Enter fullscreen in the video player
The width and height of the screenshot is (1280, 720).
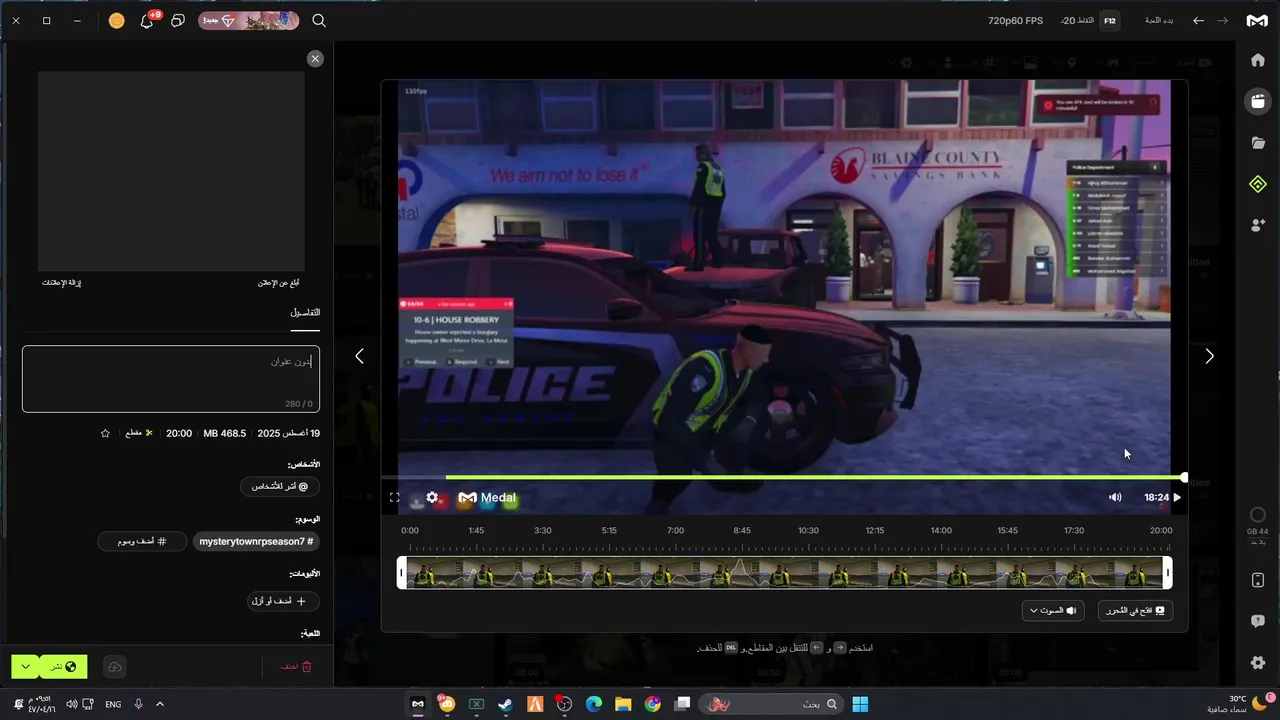(394, 497)
